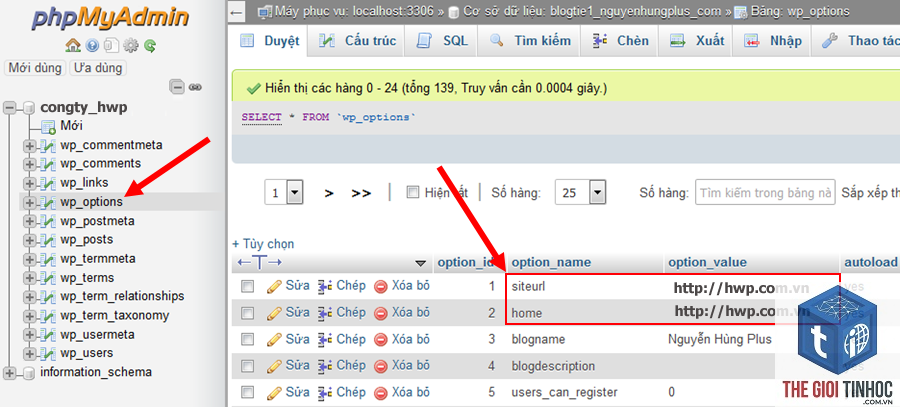
Task: Click the + Tùy chọn link
Action: (x=263, y=244)
